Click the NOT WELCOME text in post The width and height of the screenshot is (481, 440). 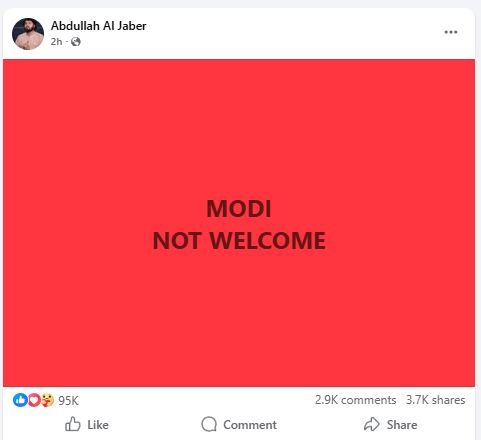[239, 240]
